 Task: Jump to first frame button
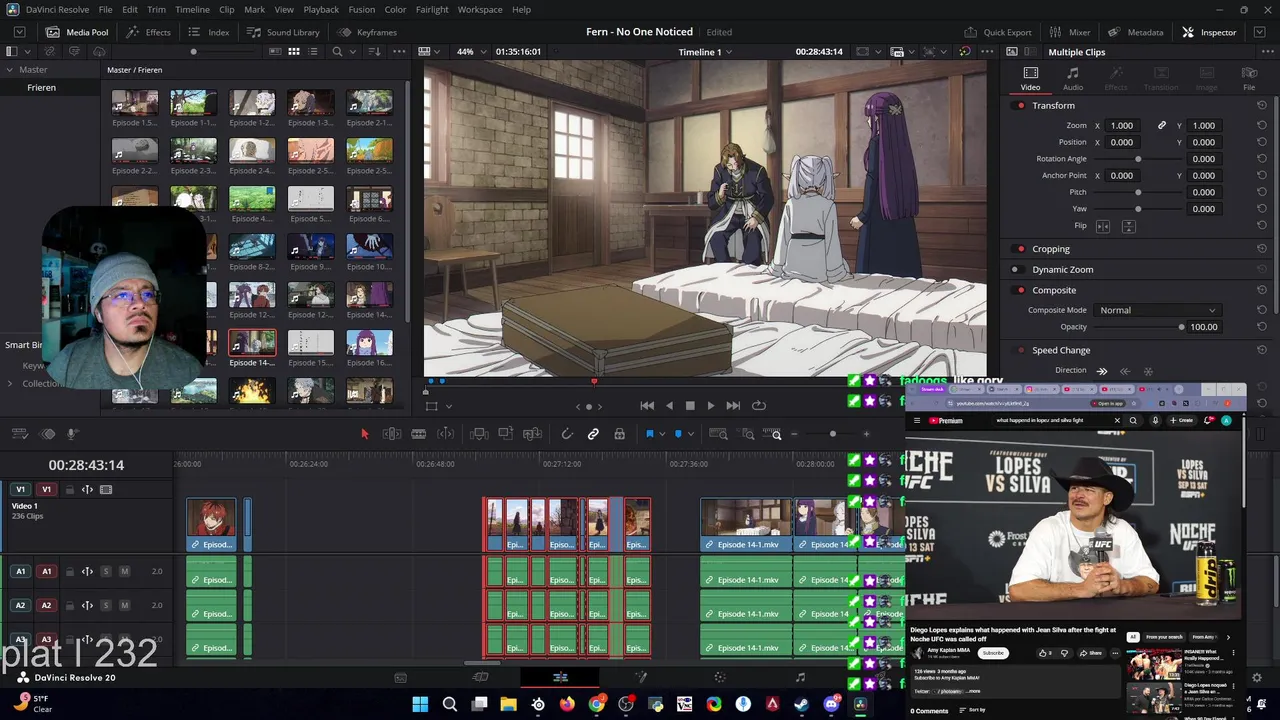647,405
